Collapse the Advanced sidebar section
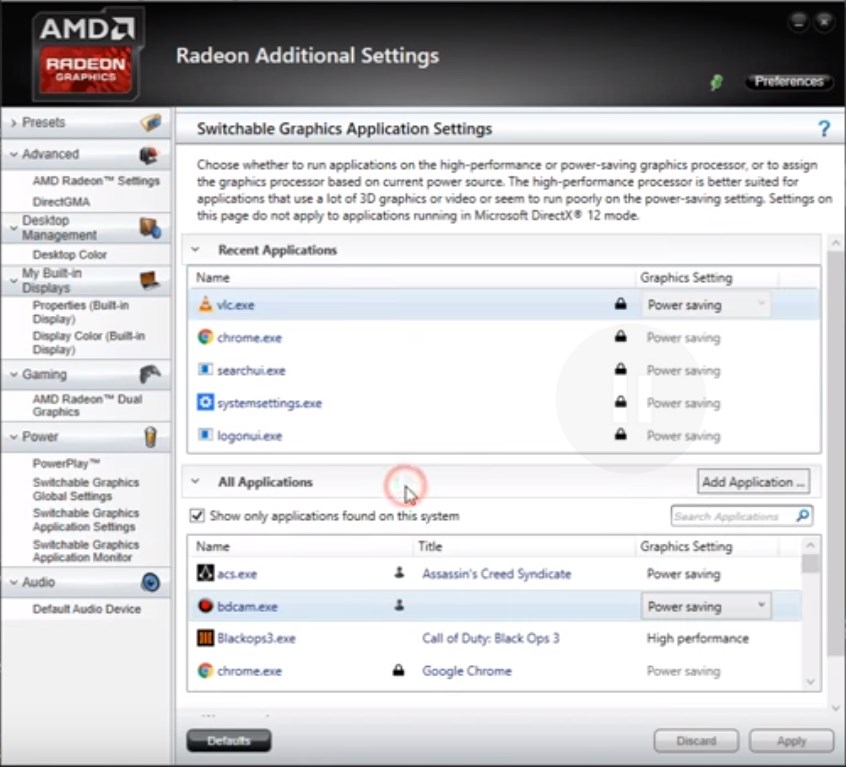This screenshot has width=846, height=767. pos(13,154)
